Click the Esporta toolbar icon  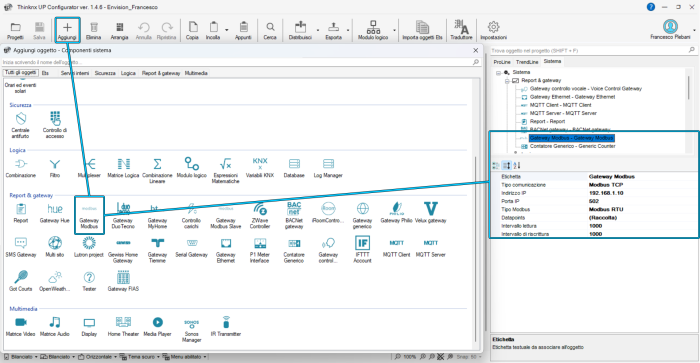tap(333, 30)
